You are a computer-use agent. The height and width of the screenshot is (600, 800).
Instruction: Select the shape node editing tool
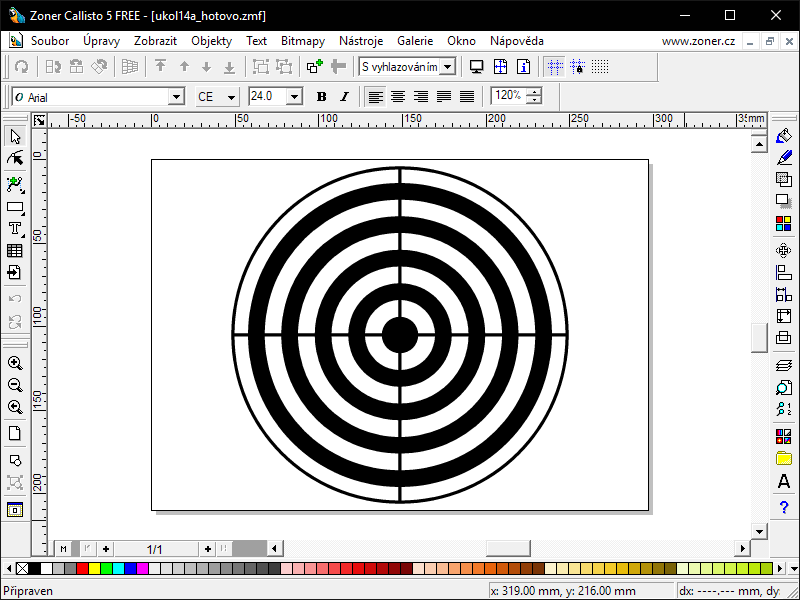pyautogui.click(x=15, y=159)
